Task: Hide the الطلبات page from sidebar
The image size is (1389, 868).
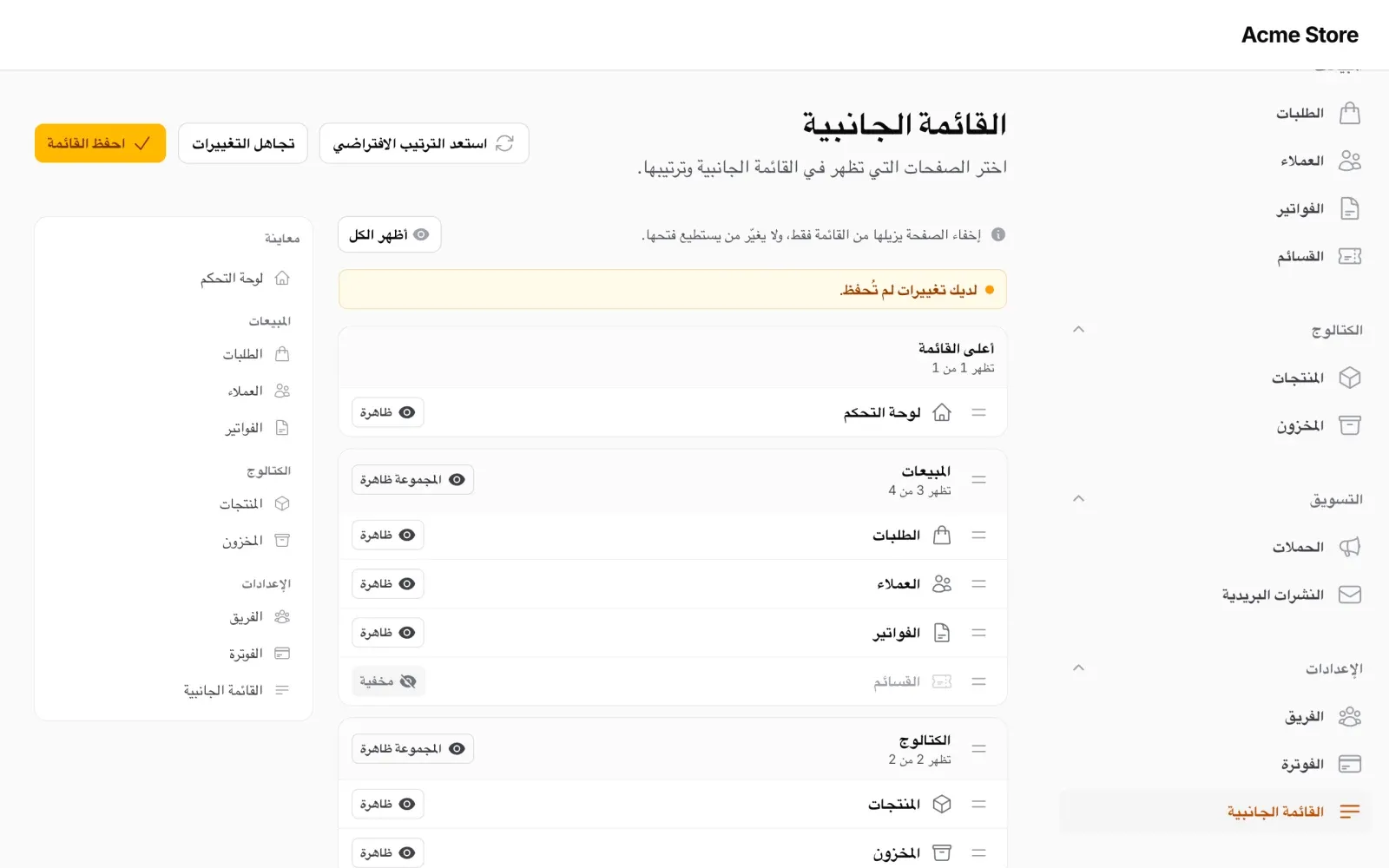Action: pos(387,536)
